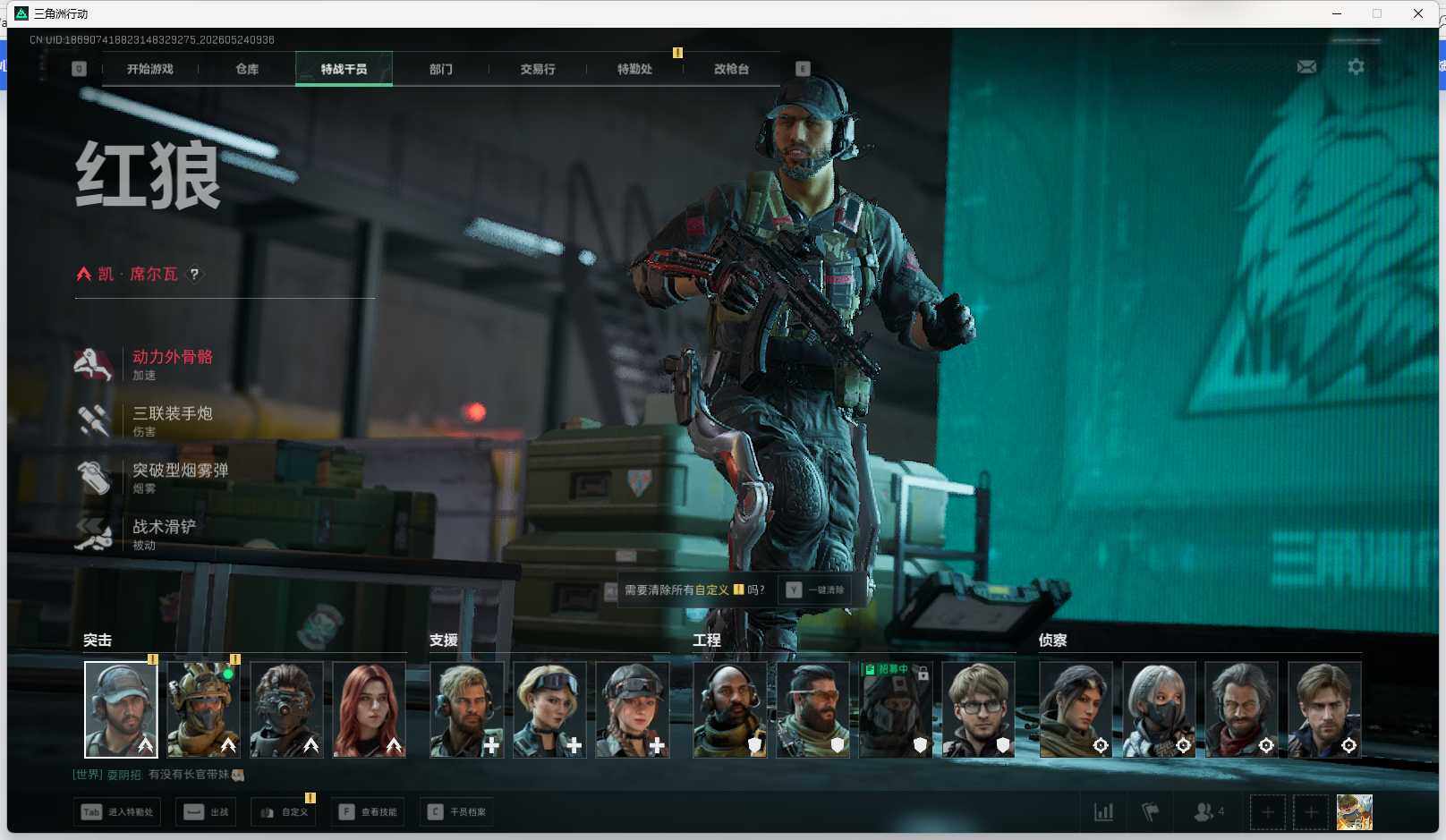1446x840 pixels.
Task: Select the blonde support operator with goggles
Action: coord(549,709)
